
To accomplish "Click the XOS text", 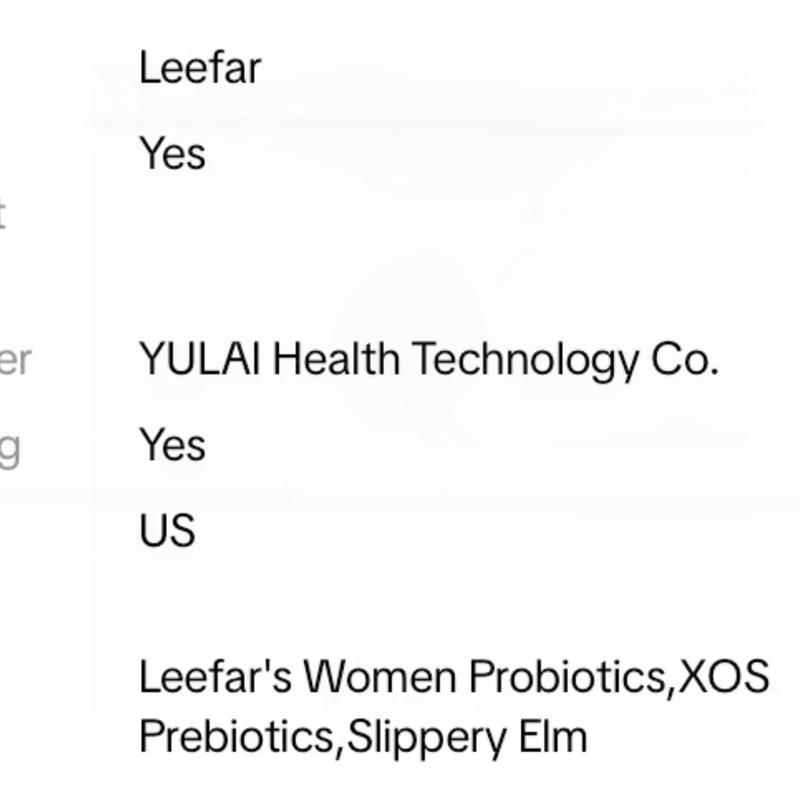I will coord(724,677).
